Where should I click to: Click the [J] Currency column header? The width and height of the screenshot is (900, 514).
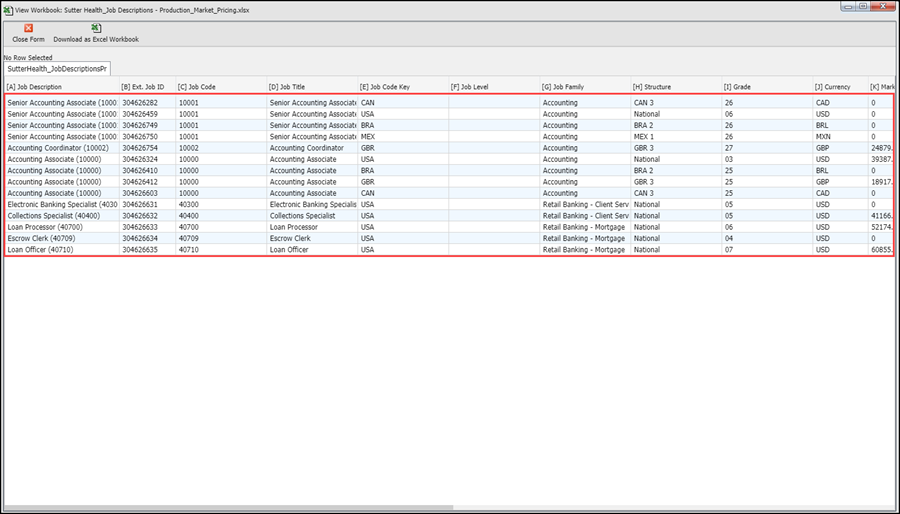(x=840, y=87)
